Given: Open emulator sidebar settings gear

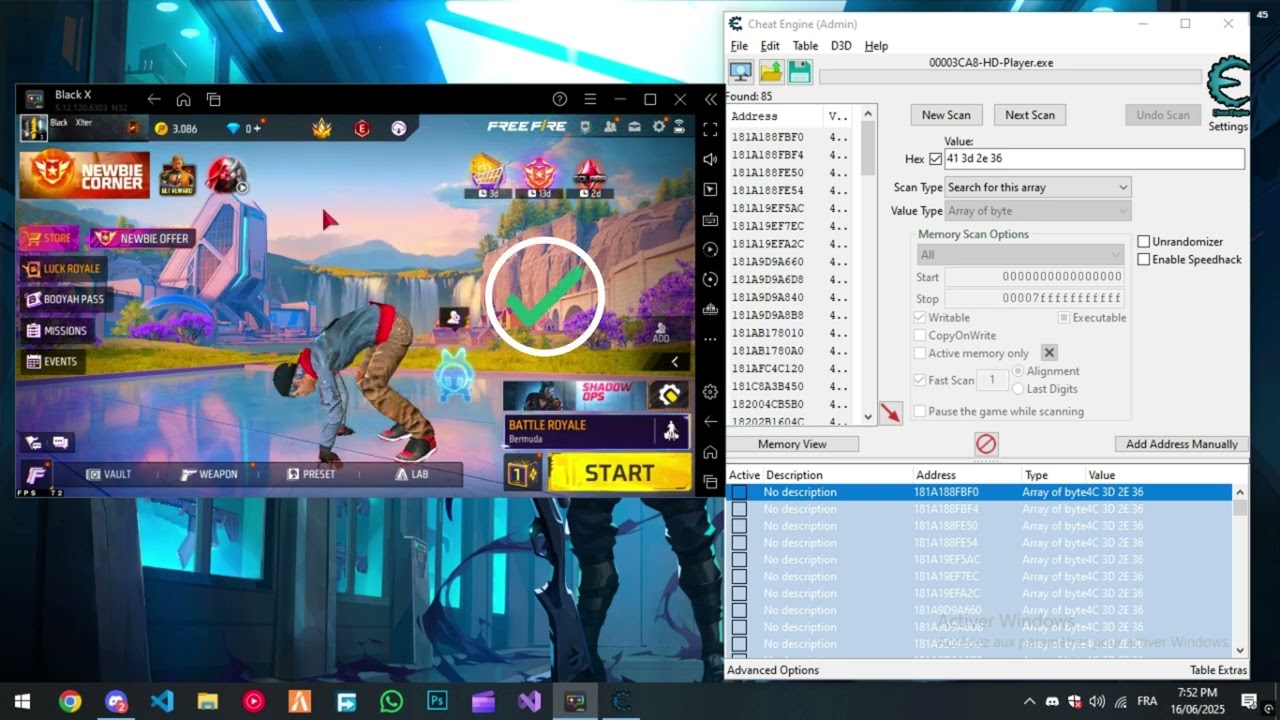Looking at the screenshot, I should [x=710, y=392].
